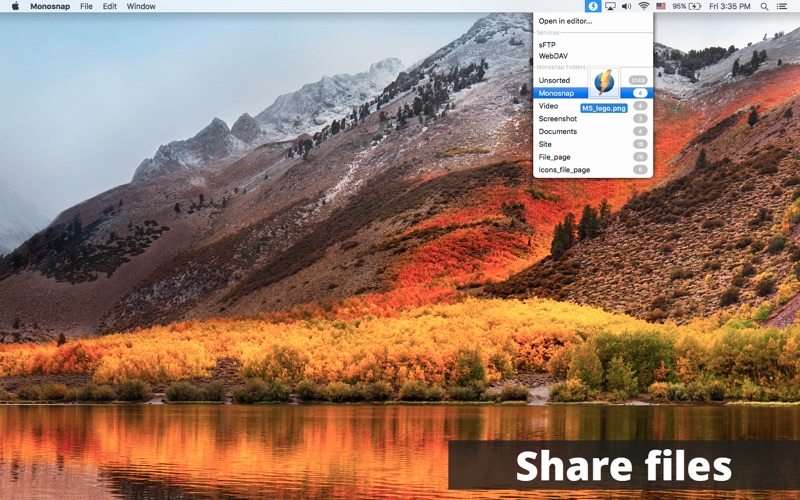The width and height of the screenshot is (800, 500).
Task: Click the battery status icon
Action: pyautogui.click(x=696, y=6)
